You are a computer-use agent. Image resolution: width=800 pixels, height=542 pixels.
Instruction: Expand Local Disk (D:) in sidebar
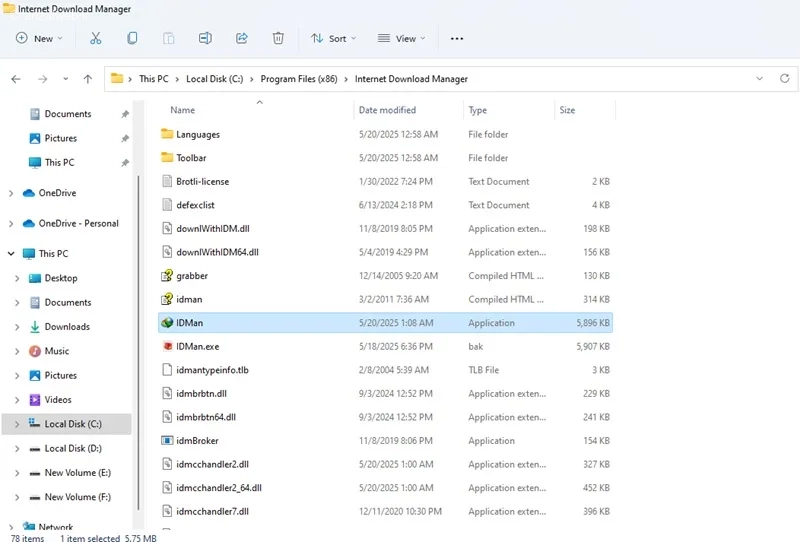17,449
